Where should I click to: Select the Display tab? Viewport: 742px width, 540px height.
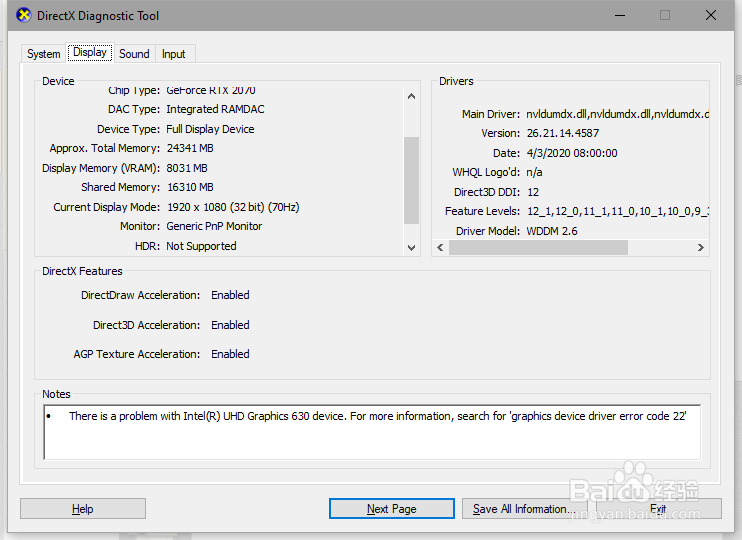[89, 52]
